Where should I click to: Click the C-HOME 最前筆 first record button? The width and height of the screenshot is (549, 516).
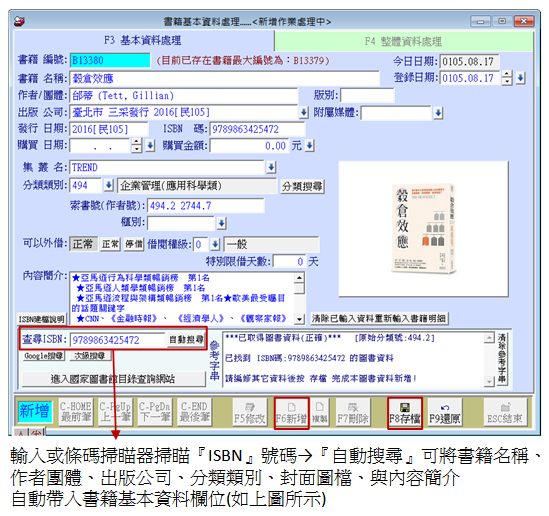pos(76,412)
